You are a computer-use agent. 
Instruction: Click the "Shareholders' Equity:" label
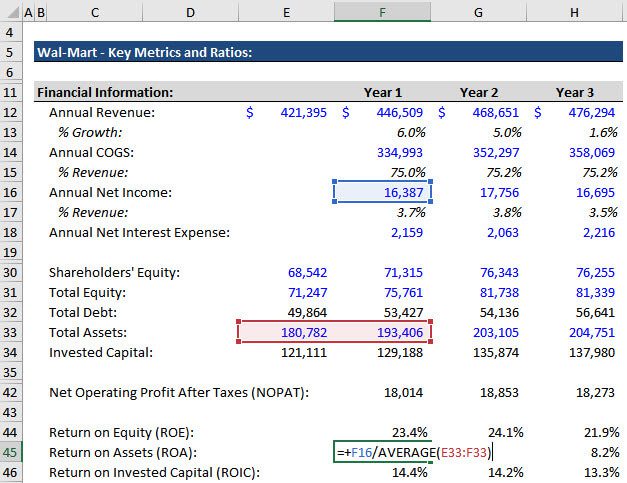[114, 272]
